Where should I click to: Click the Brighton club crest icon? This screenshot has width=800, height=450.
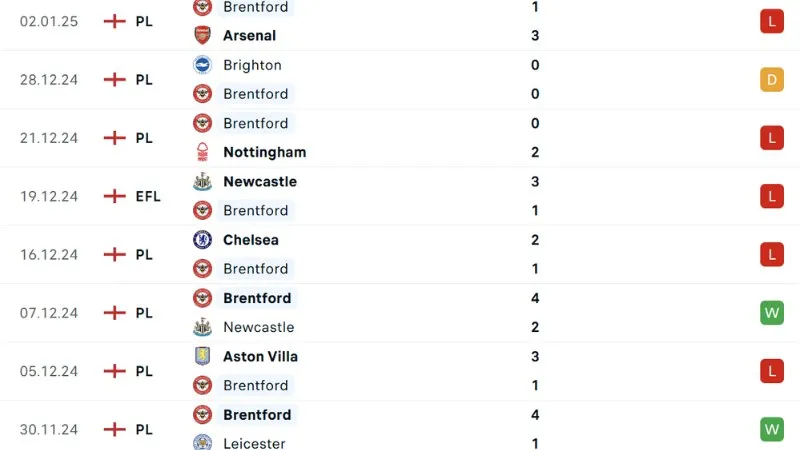(203, 65)
